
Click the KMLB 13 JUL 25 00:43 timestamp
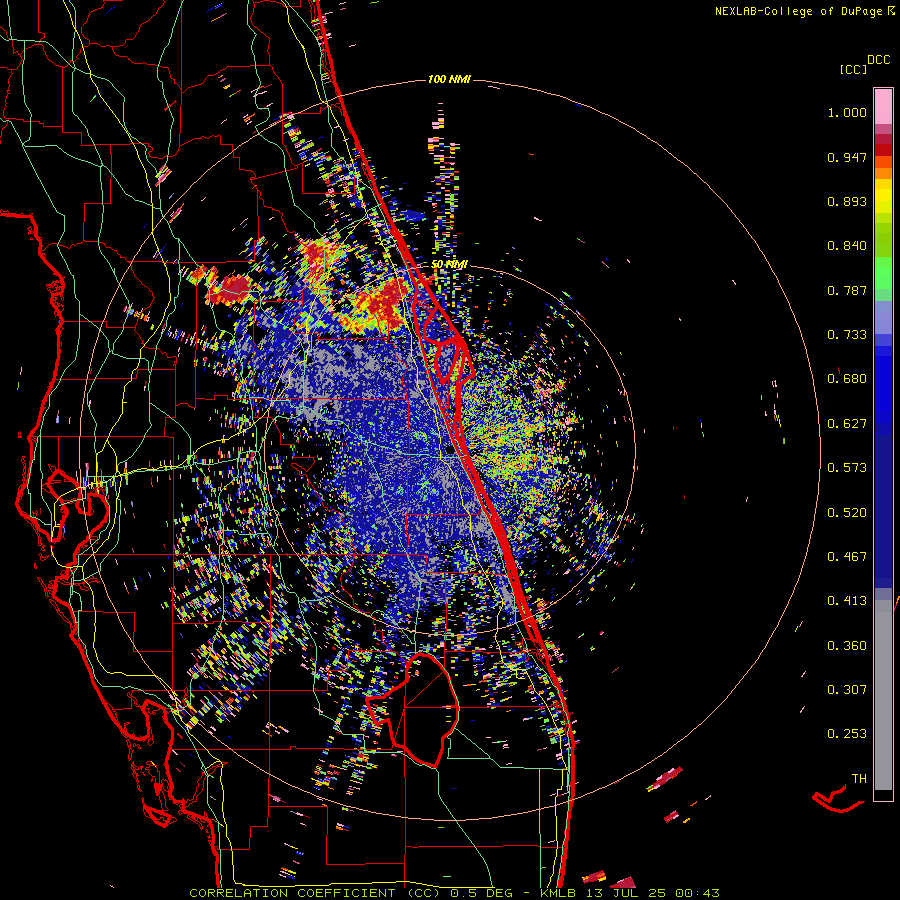click(630, 893)
